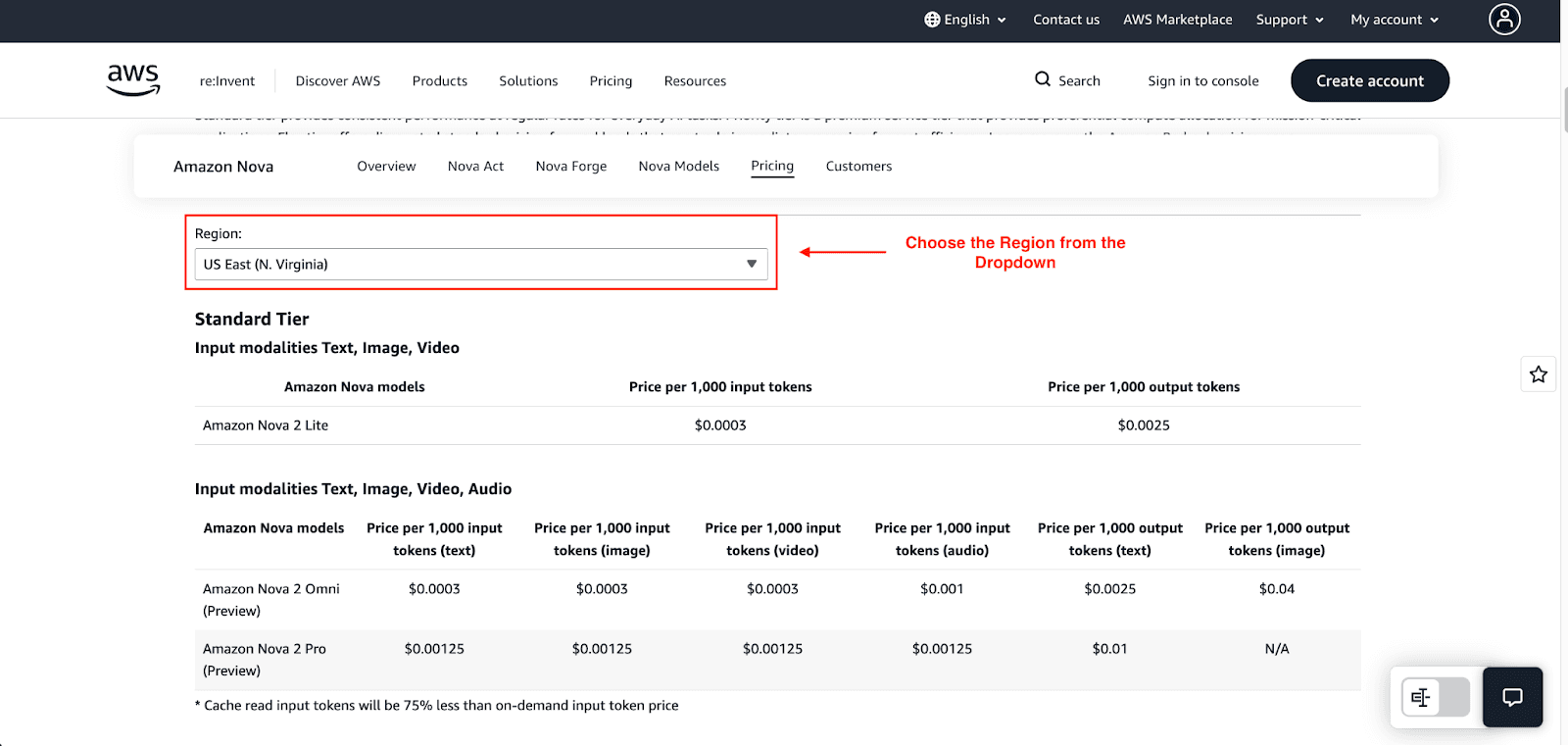Image resolution: width=1568 pixels, height=746 pixels.
Task: Click the AWS logo
Action: click(133, 80)
